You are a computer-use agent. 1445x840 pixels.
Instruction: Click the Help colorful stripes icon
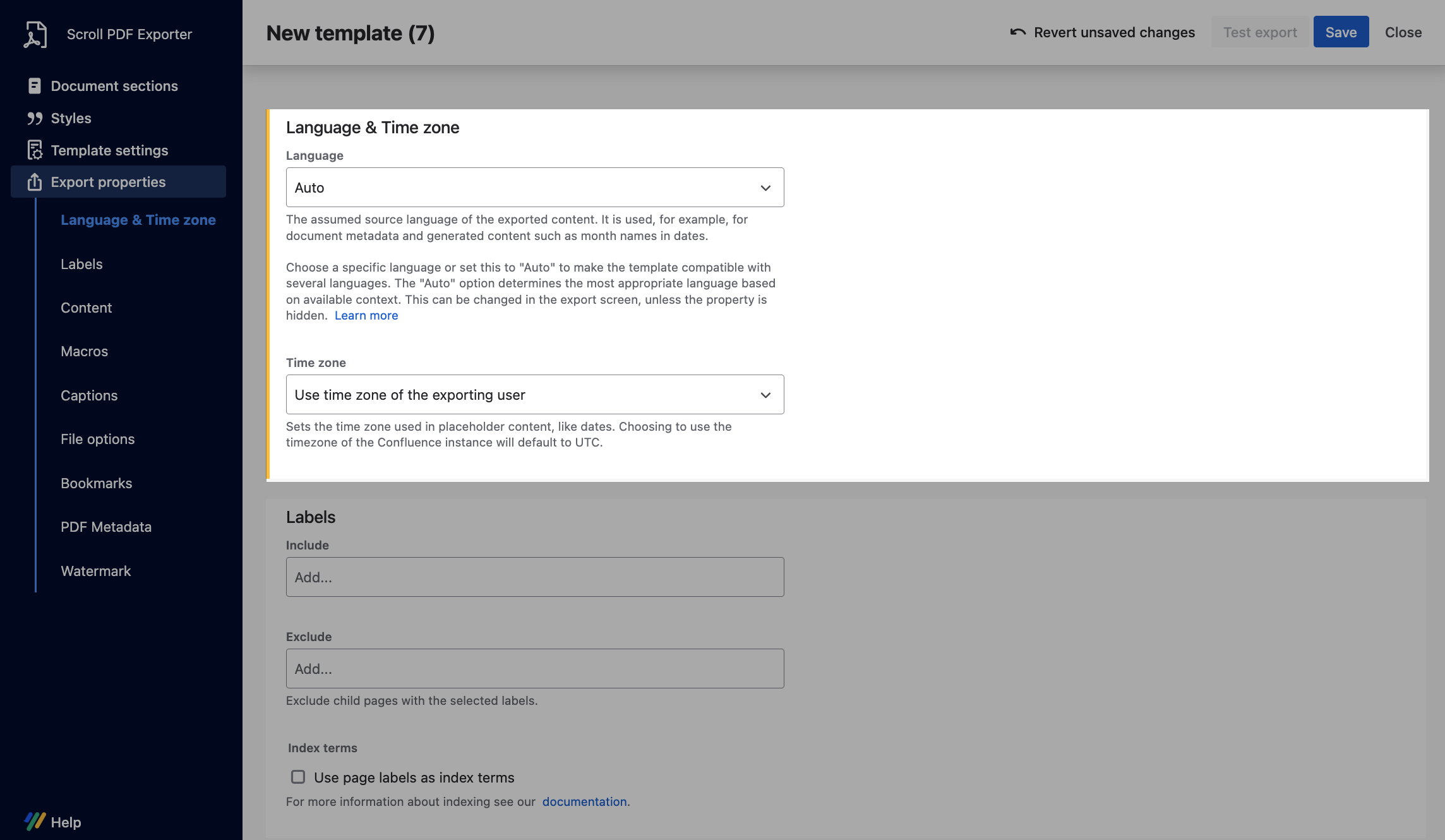(35, 821)
